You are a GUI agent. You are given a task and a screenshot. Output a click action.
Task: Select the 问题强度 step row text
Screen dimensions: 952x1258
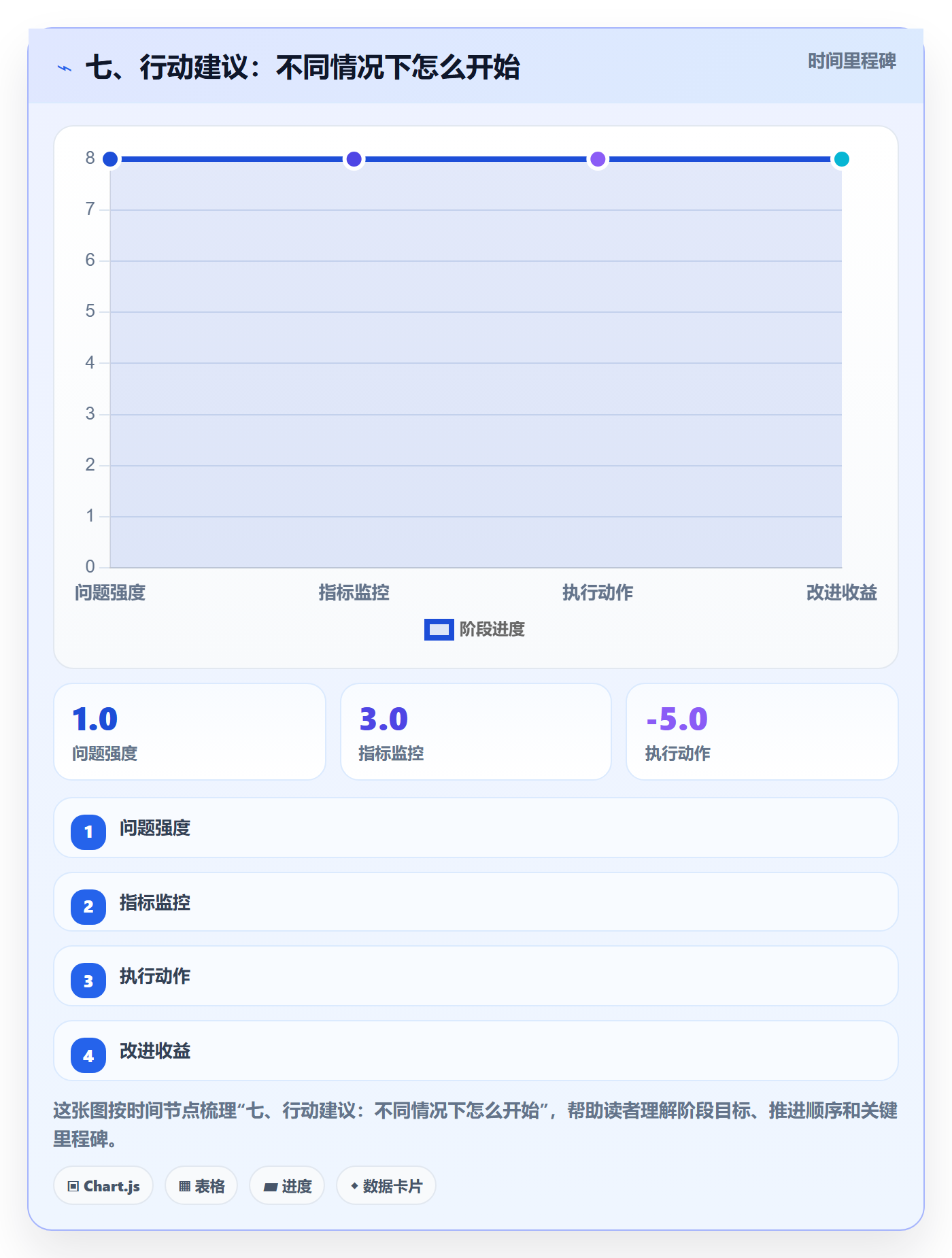pyautogui.click(x=155, y=828)
